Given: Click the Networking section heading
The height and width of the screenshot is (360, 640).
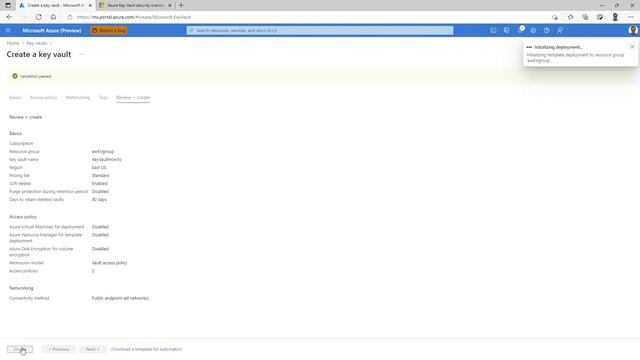Looking at the screenshot, I should [21, 288].
